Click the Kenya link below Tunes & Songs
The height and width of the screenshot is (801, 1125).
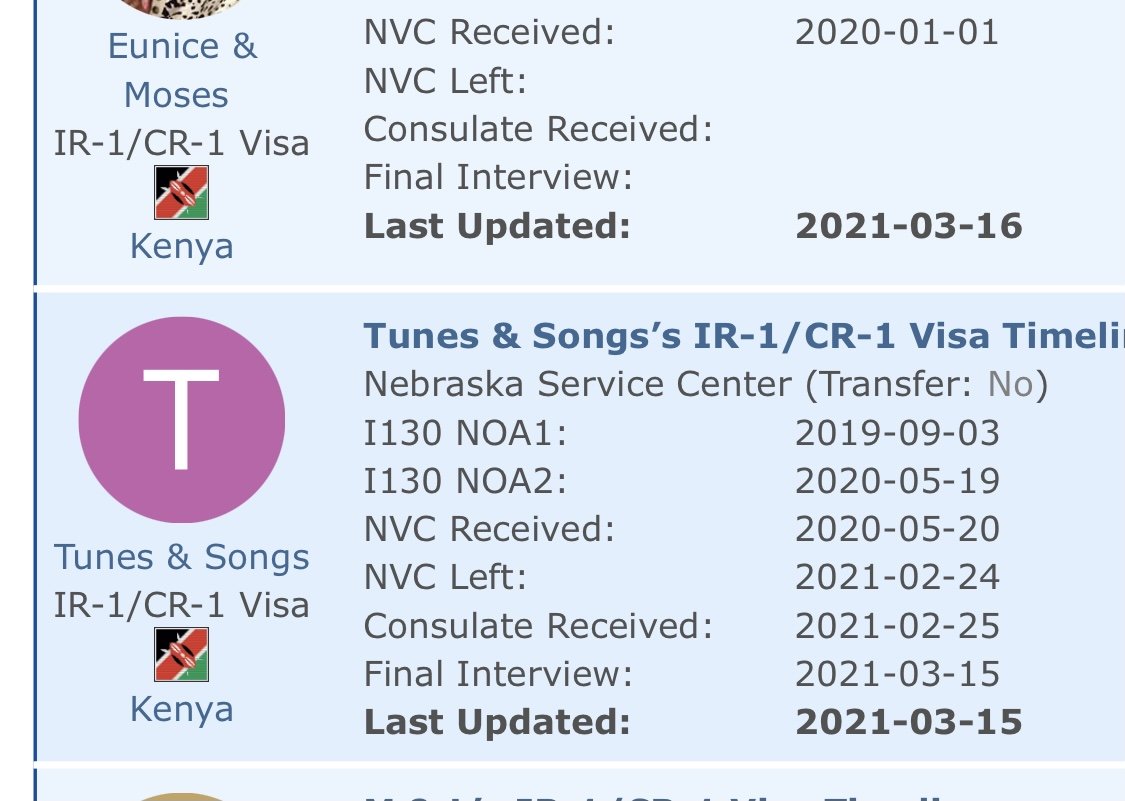[181, 709]
